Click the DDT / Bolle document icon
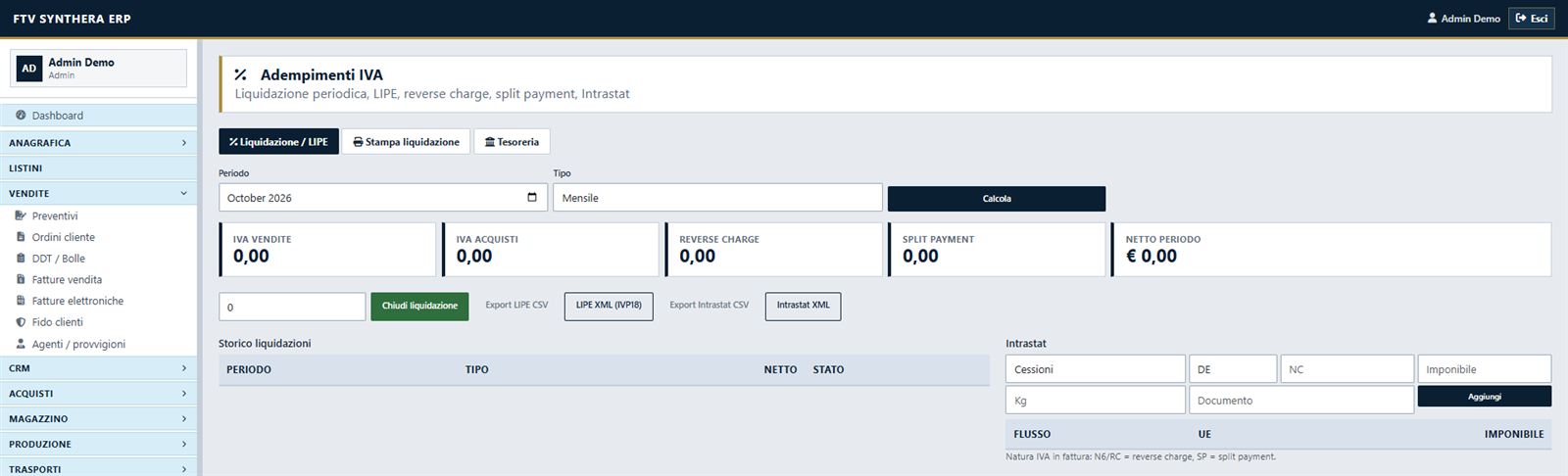 coord(21,259)
